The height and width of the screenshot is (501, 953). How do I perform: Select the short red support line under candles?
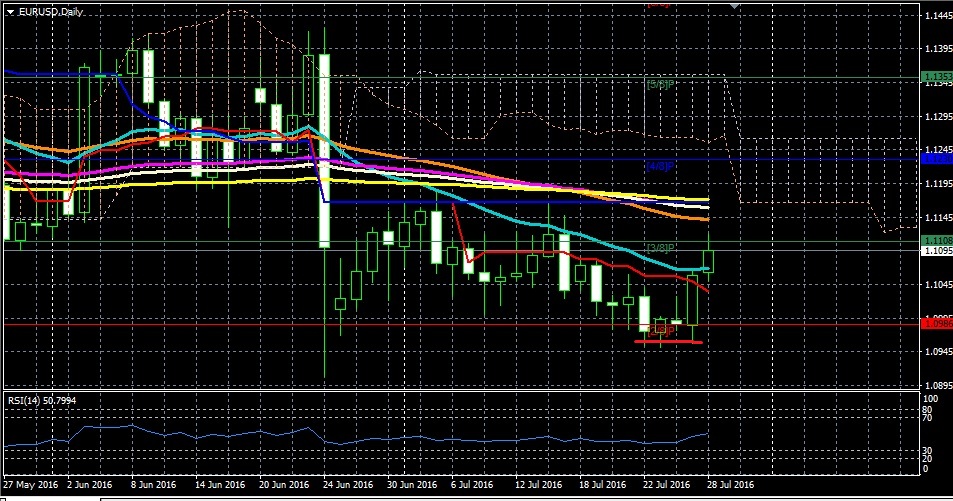pos(669,342)
